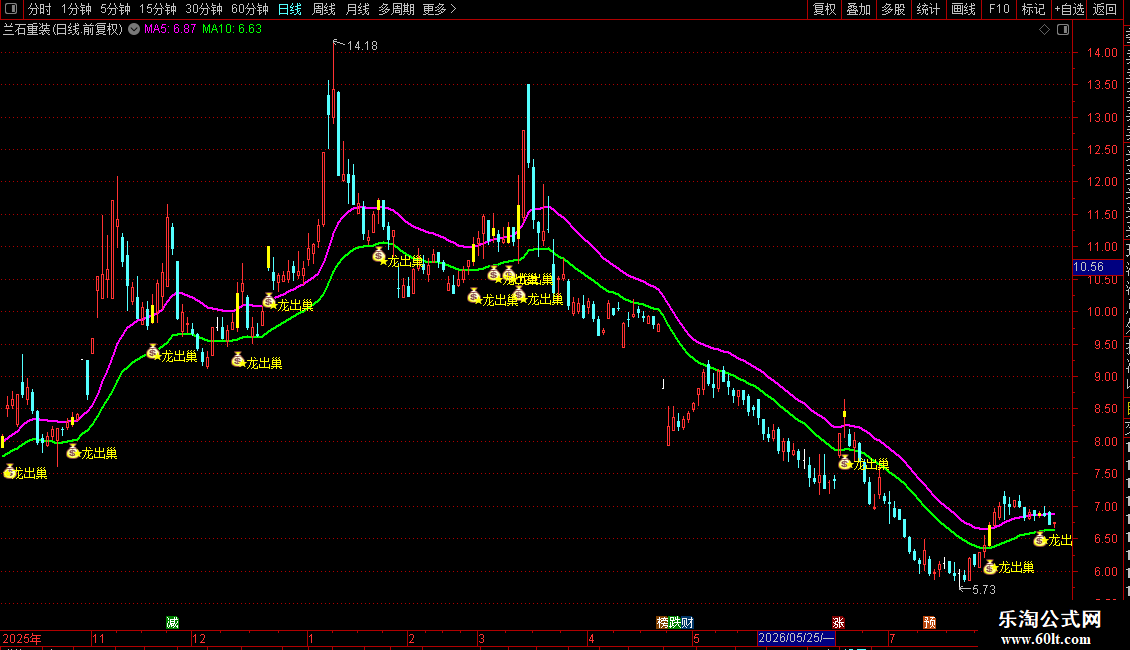This screenshot has width=1130, height=650.
Task: Click the leftmost 龙出巢 money bag signal
Action: [x=9, y=472]
